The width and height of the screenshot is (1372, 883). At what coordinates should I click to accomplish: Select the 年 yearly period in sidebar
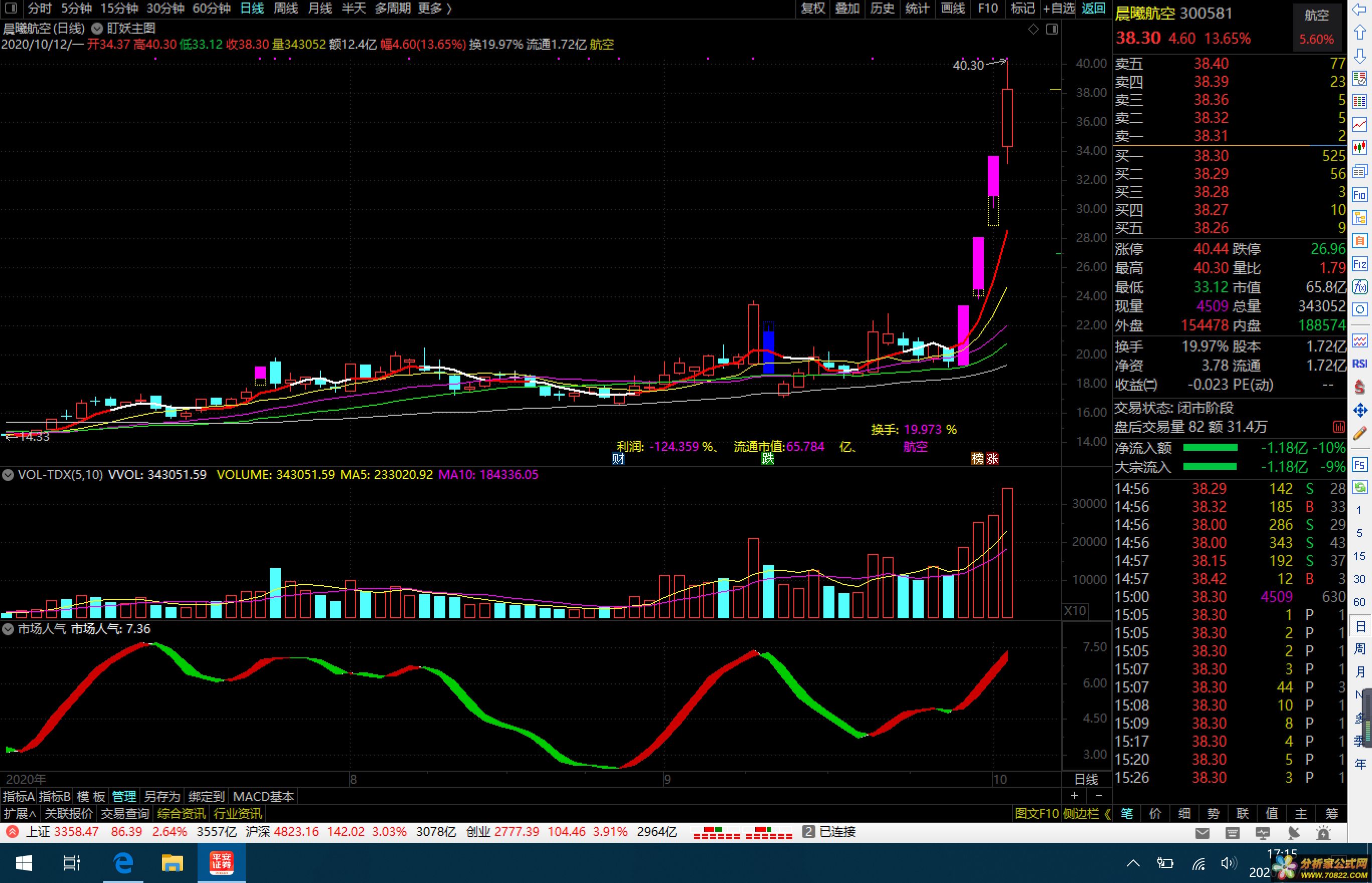click(1359, 764)
